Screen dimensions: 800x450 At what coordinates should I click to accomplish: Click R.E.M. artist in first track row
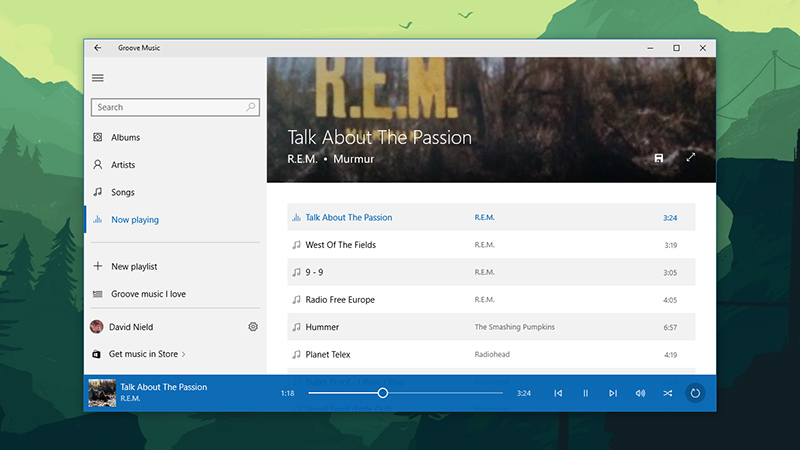pyautogui.click(x=484, y=217)
